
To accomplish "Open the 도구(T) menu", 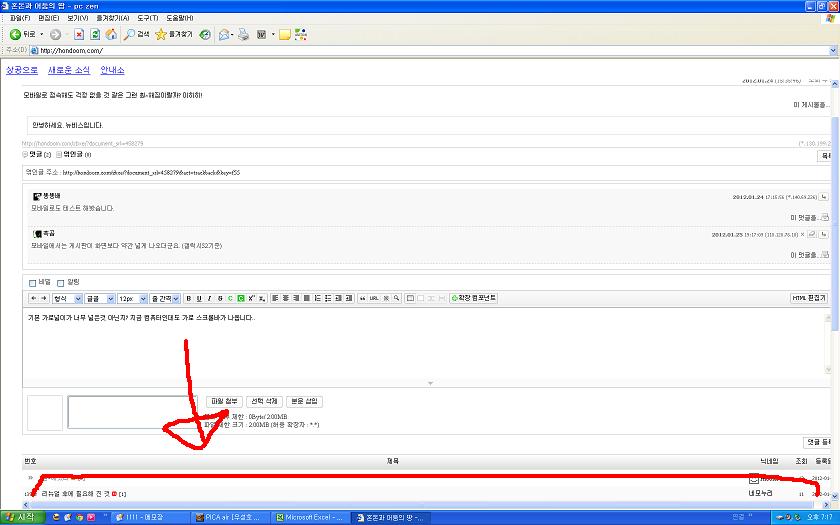I will click(147, 18).
